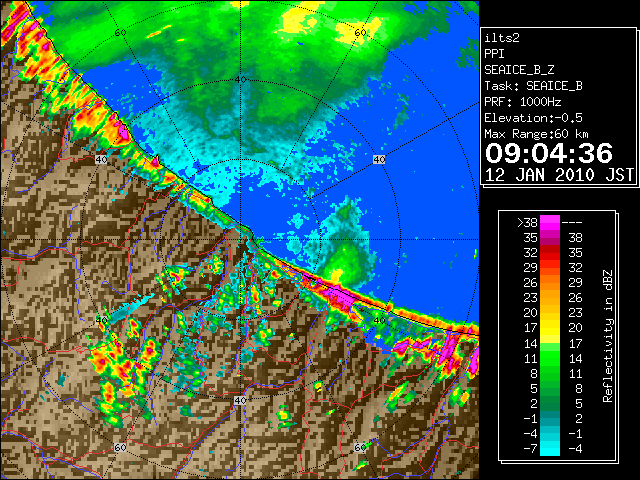Select the "---" legend label
Screen dimensions: 640x480
pos(572,222)
